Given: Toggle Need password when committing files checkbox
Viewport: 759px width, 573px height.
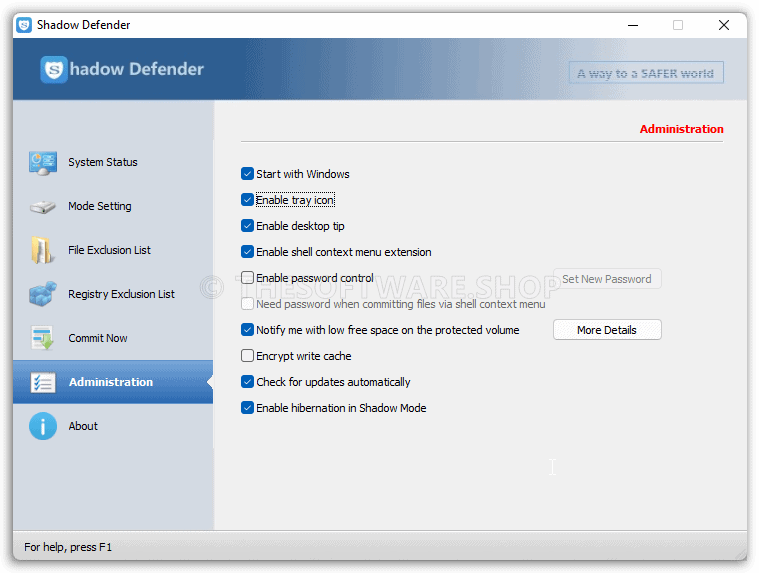Looking at the screenshot, I should click(247, 304).
